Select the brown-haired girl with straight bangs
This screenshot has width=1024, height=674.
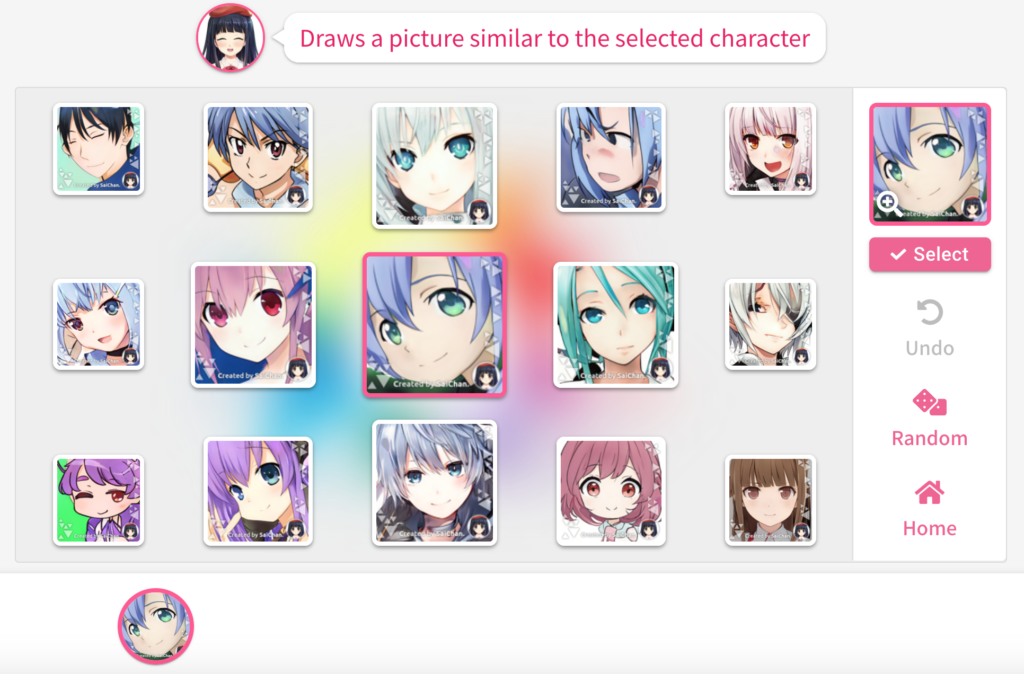pos(771,501)
